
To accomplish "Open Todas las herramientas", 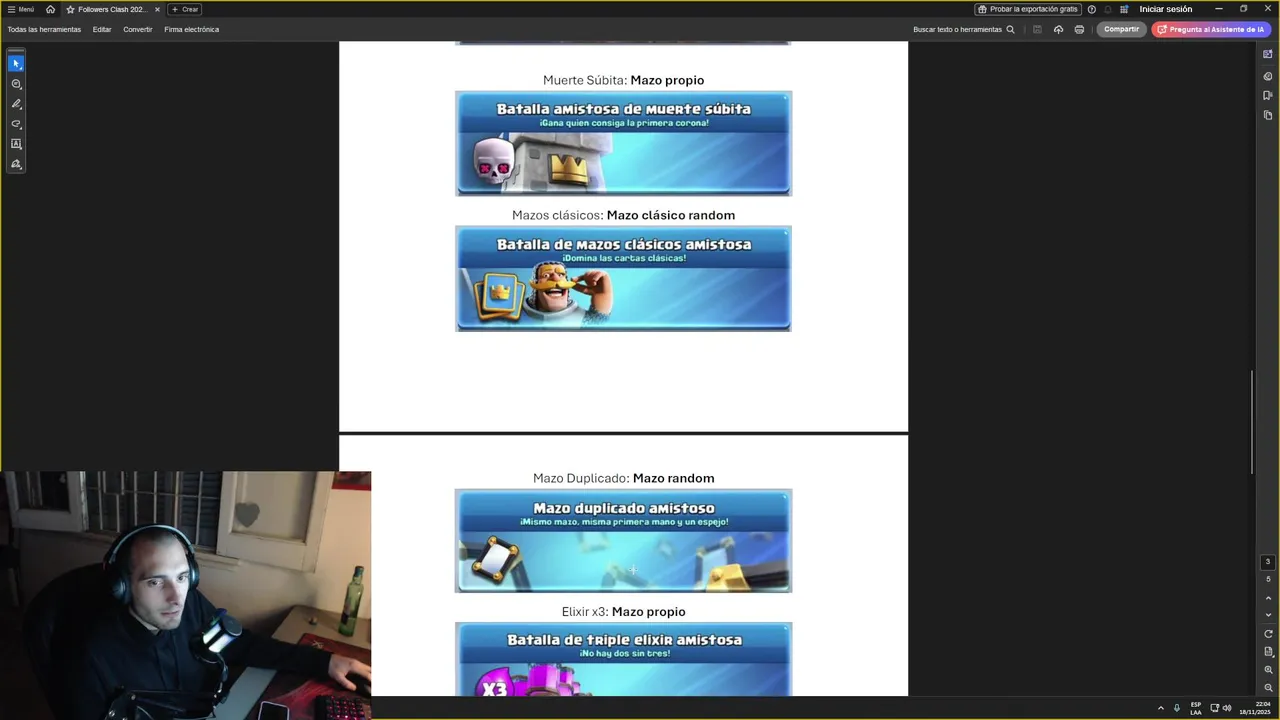I will pyautogui.click(x=44, y=29).
